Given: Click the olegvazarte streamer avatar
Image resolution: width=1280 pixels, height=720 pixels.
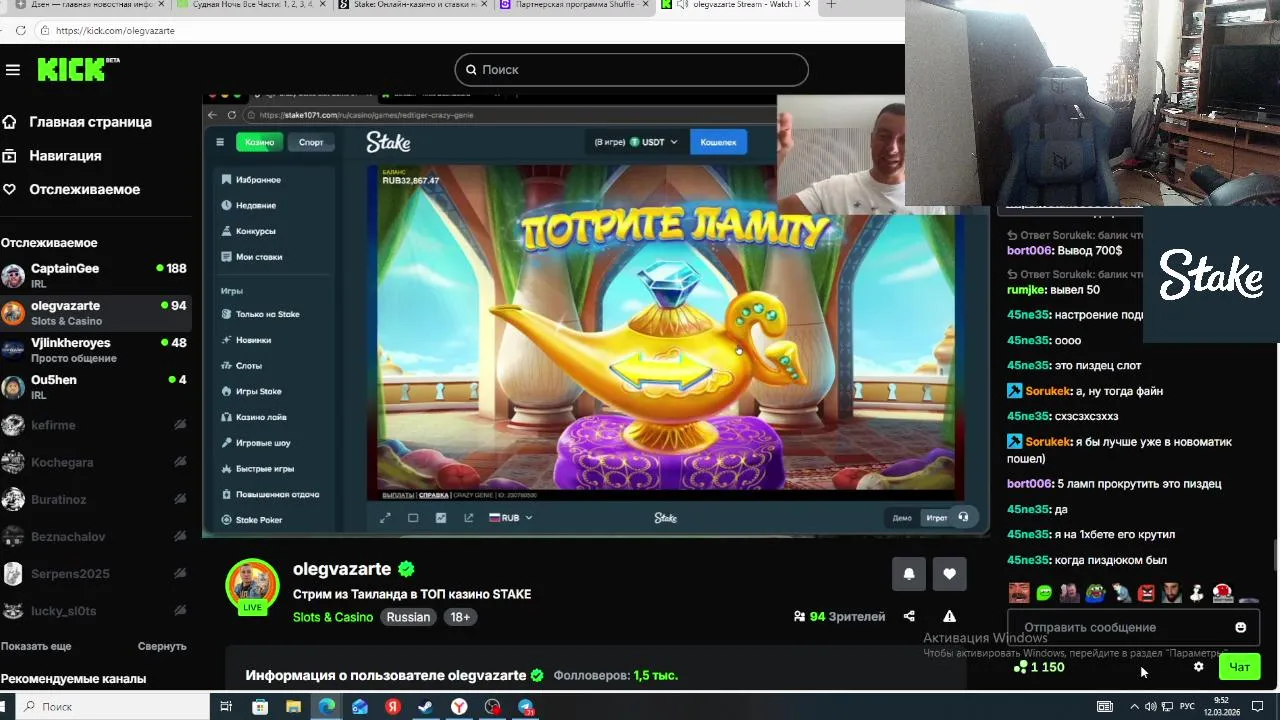Looking at the screenshot, I should (x=252, y=585).
